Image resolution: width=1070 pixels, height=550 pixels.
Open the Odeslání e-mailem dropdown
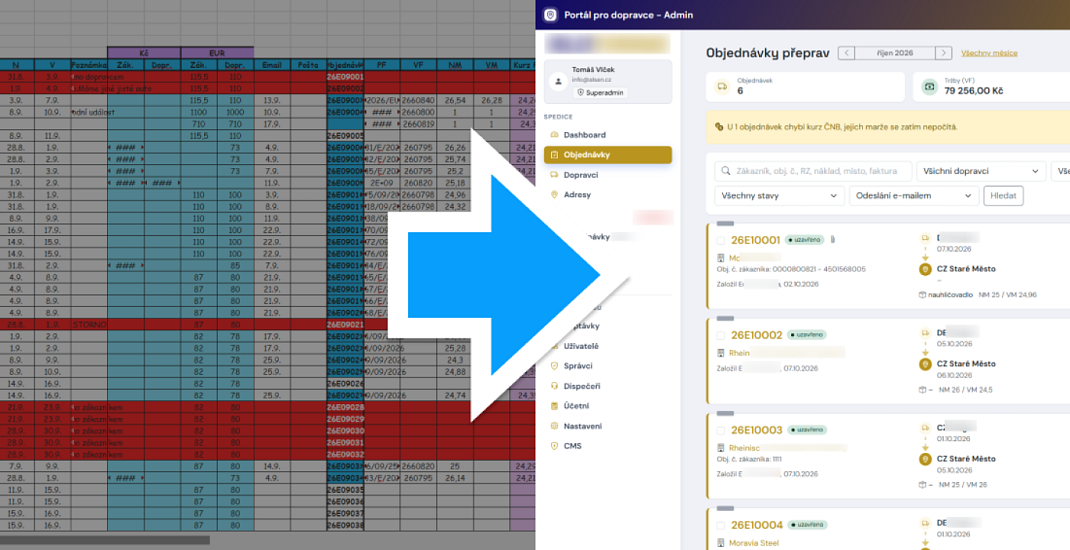[x=914, y=196]
